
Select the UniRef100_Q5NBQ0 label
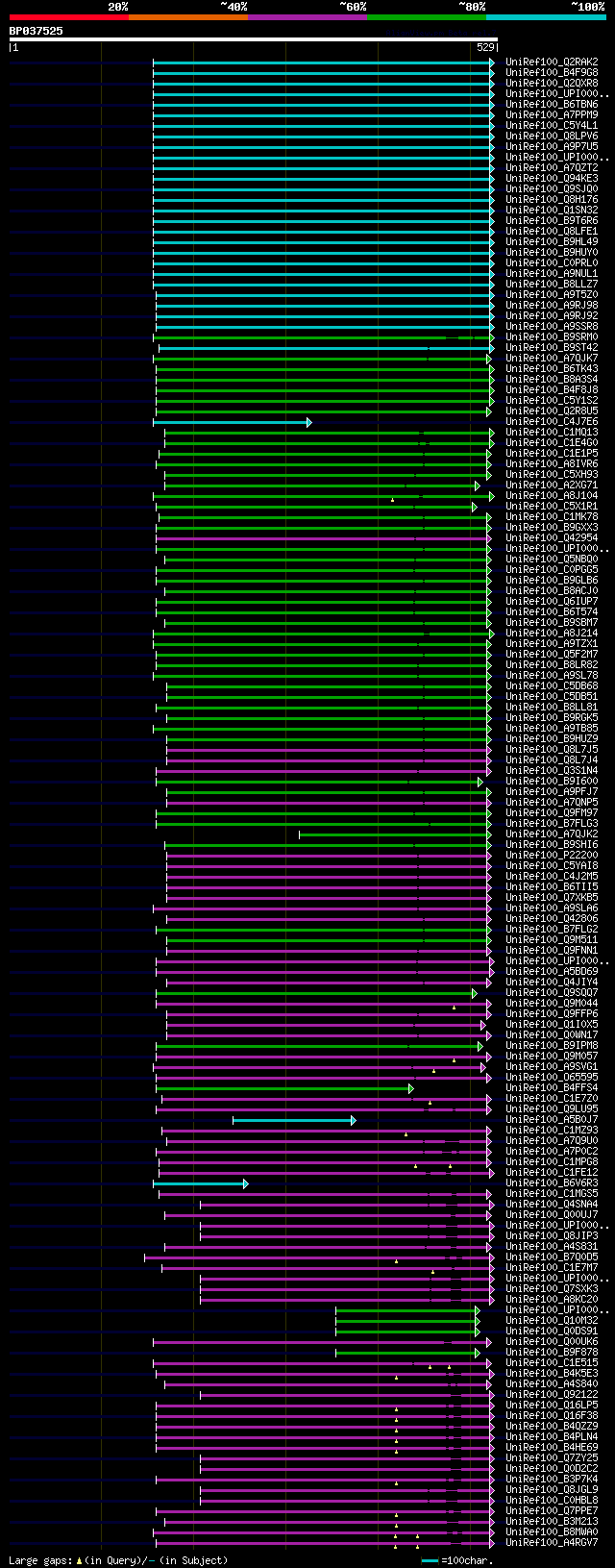[x=552, y=560]
